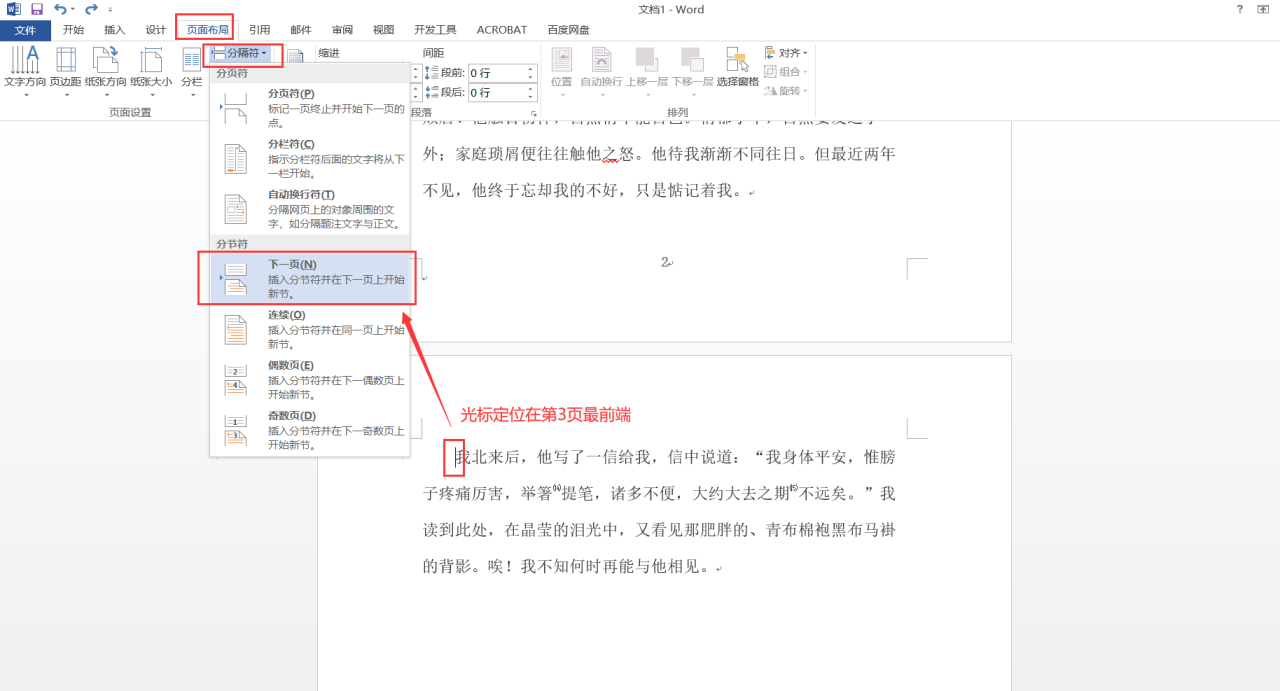Screen dimensions: 1280x691
Task: Switch to the 设计 tab
Action: 156,30
